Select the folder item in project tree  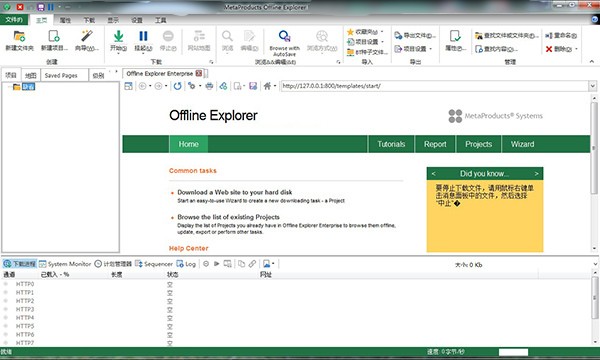point(24,87)
